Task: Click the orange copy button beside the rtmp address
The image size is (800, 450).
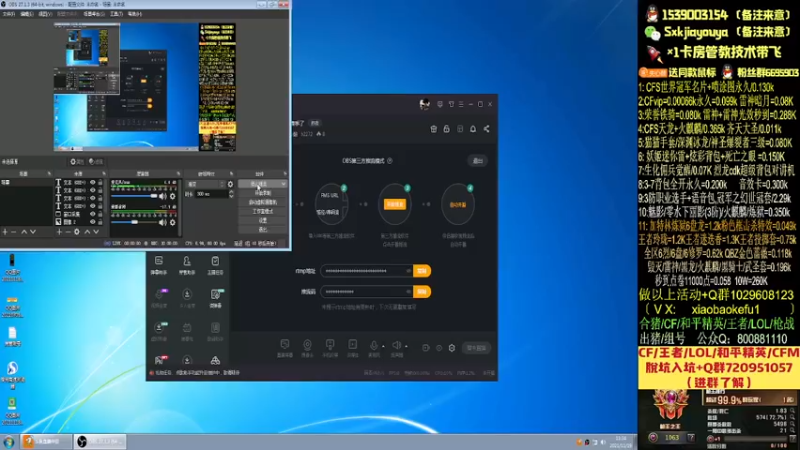Action: point(422,271)
